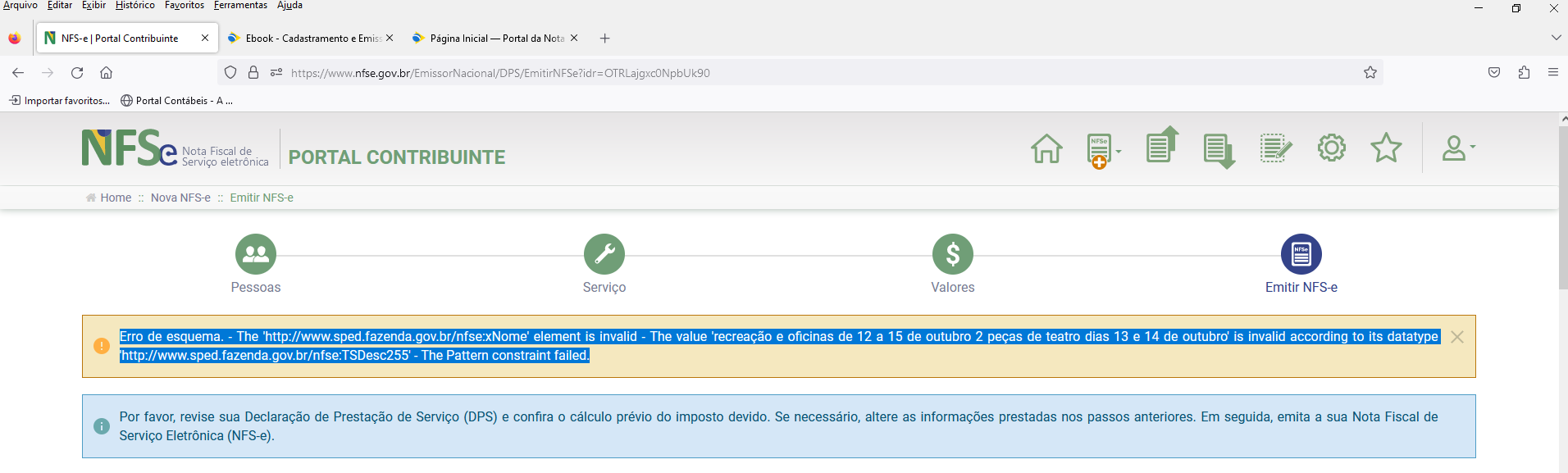Click Importar favoritos bookmark
The width and height of the screenshot is (1568, 473).
tap(59, 101)
